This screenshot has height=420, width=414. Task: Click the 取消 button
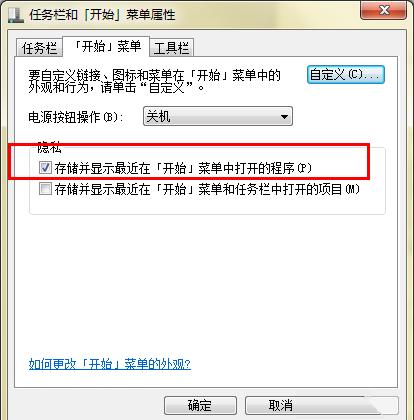pos(281,405)
